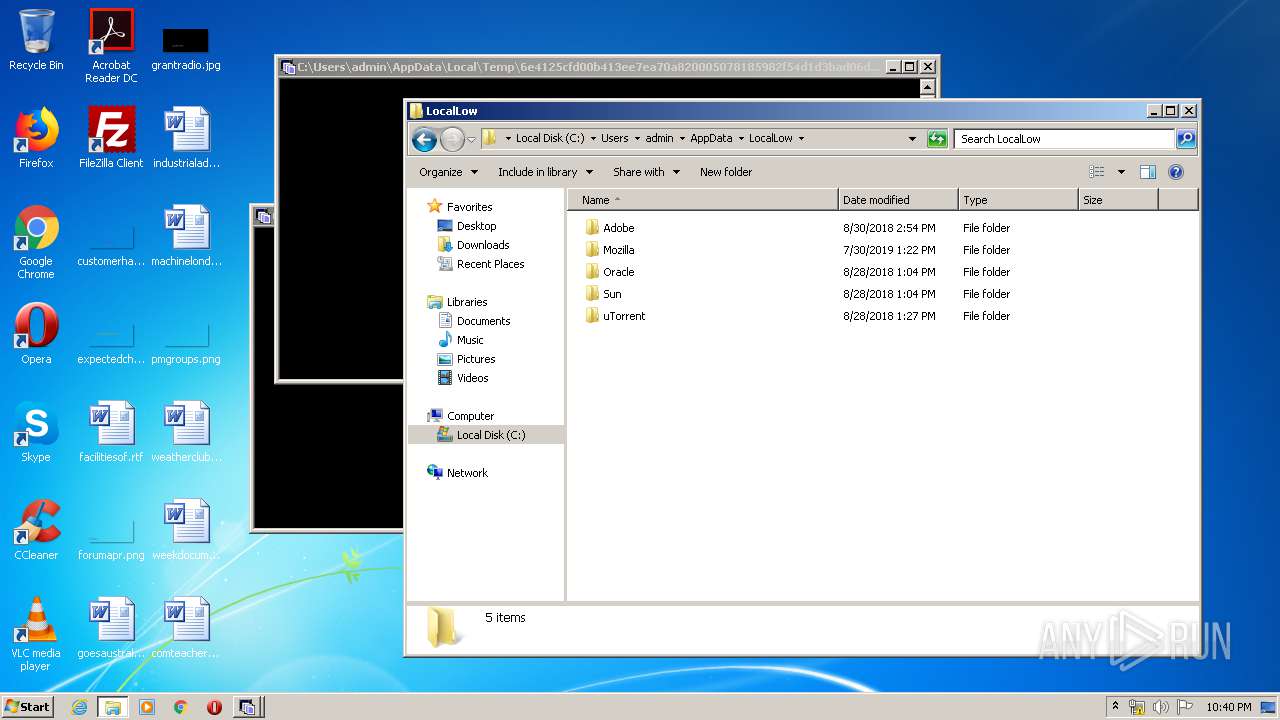Expand the Users breadcrumb arrow
The height and width of the screenshot is (720, 1280).
[x=637, y=139]
